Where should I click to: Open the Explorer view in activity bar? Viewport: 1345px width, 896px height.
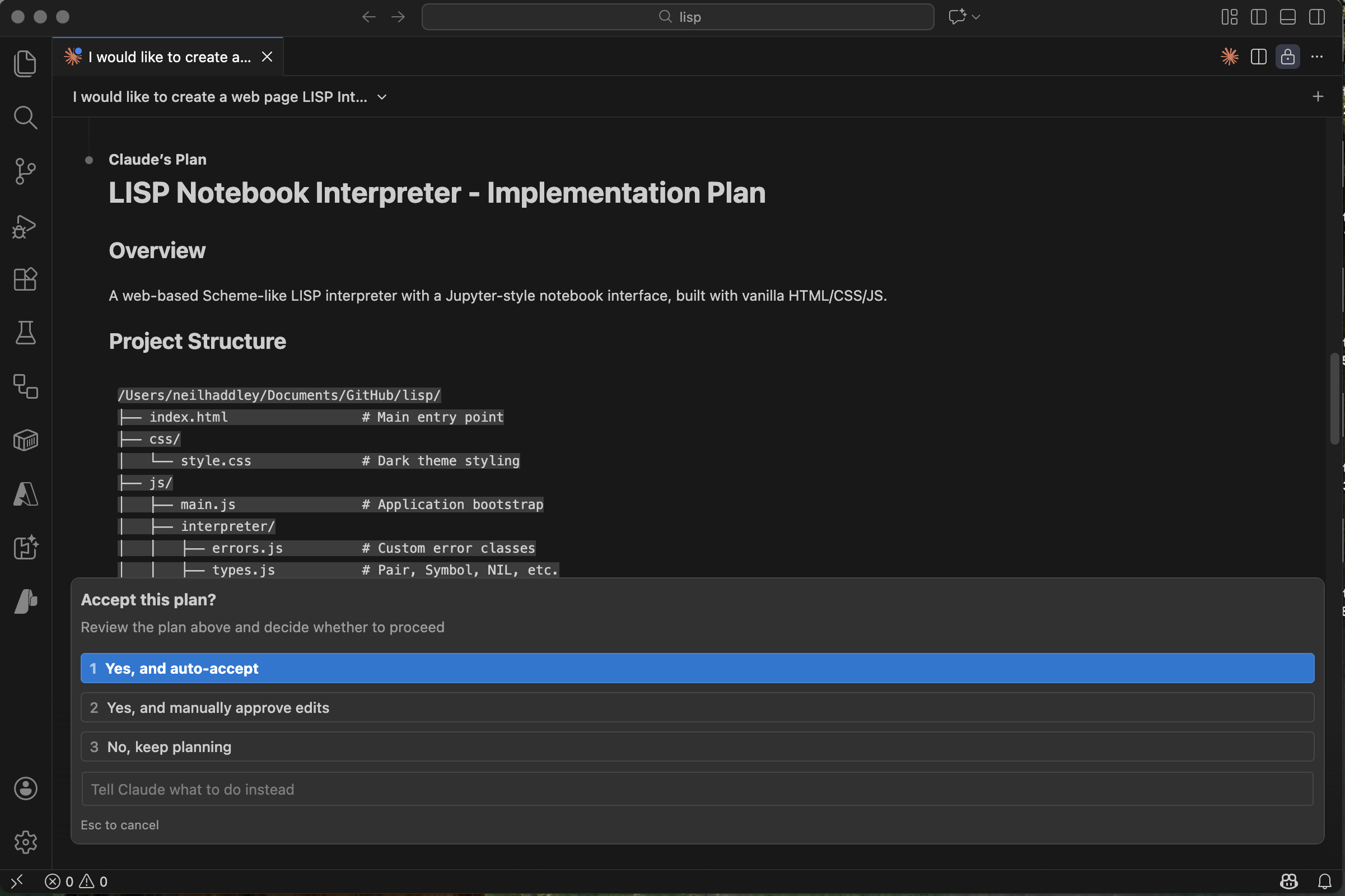25,63
